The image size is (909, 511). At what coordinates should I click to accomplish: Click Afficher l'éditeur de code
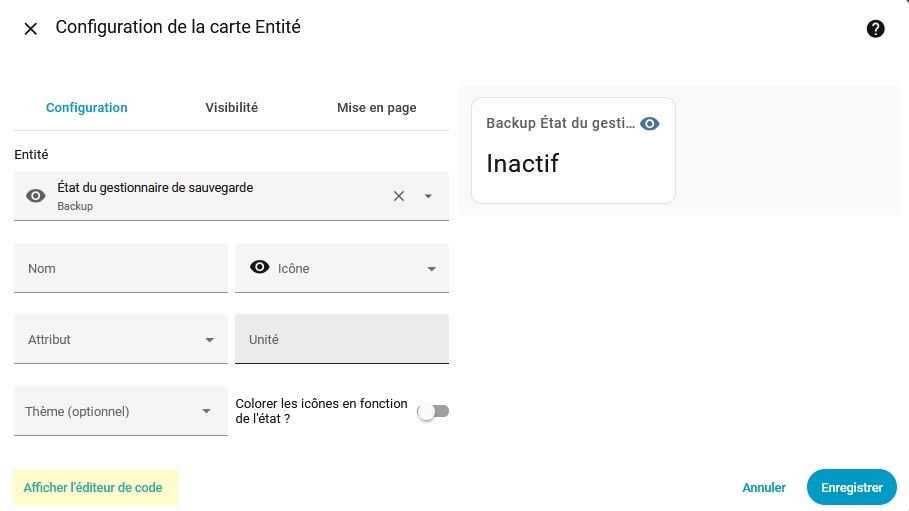pyautogui.click(x=93, y=488)
